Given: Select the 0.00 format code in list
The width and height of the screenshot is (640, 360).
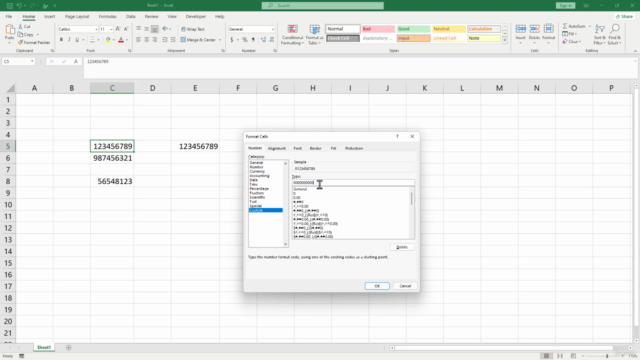Looking at the screenshot, I should click(x=297, y=198).
